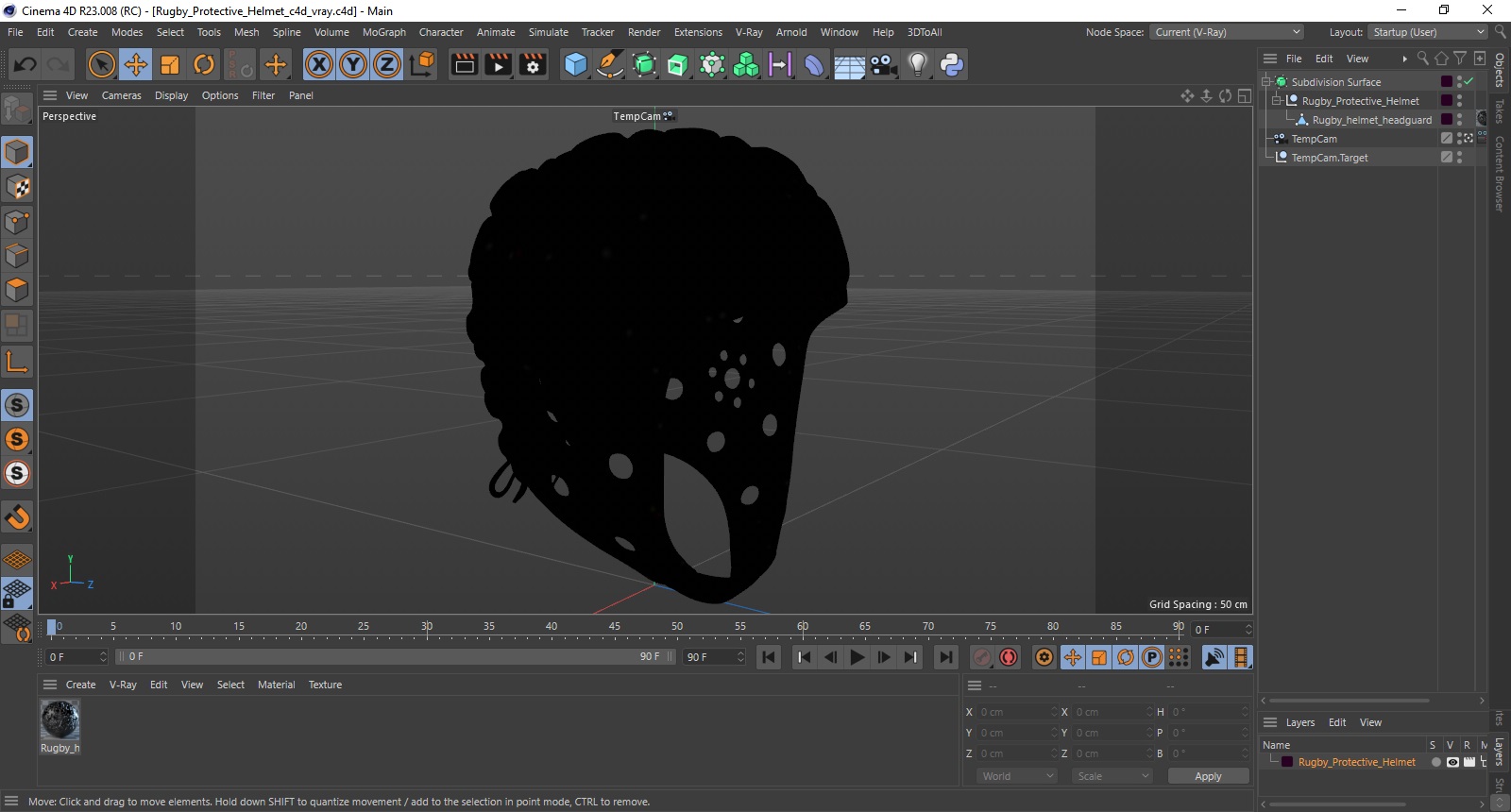Add a Subdivision Surface generator
The image size is (1511, 812).
click(x=644, y=64)
